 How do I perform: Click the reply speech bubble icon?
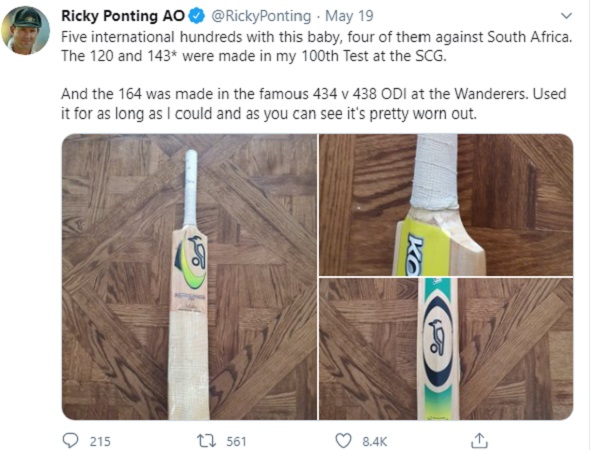click(72, 440)
